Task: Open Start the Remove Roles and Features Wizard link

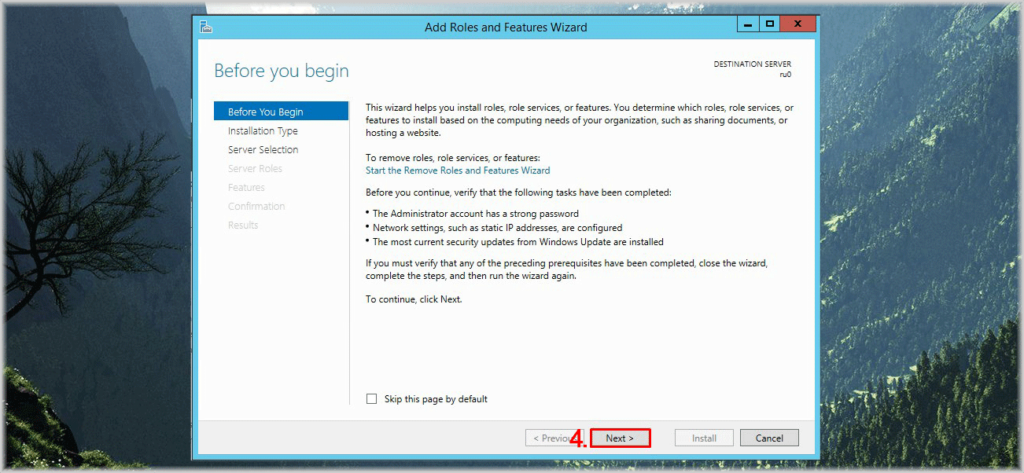Action: [458, 171]
